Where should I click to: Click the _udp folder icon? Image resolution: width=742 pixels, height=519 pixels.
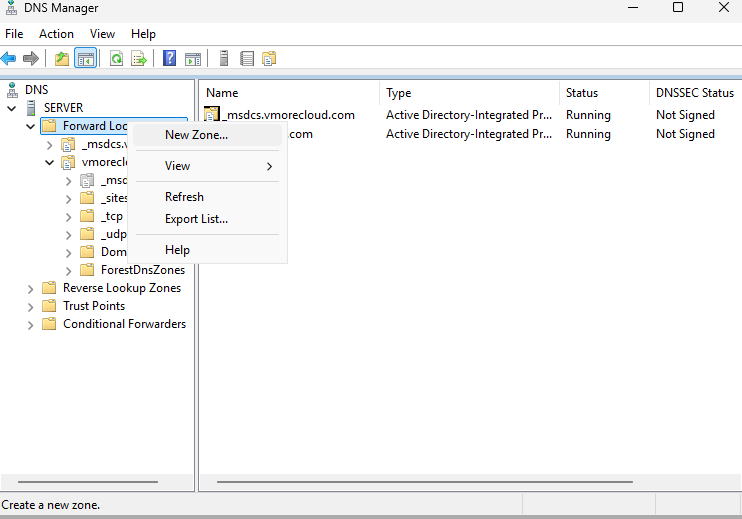pos(87,234)
